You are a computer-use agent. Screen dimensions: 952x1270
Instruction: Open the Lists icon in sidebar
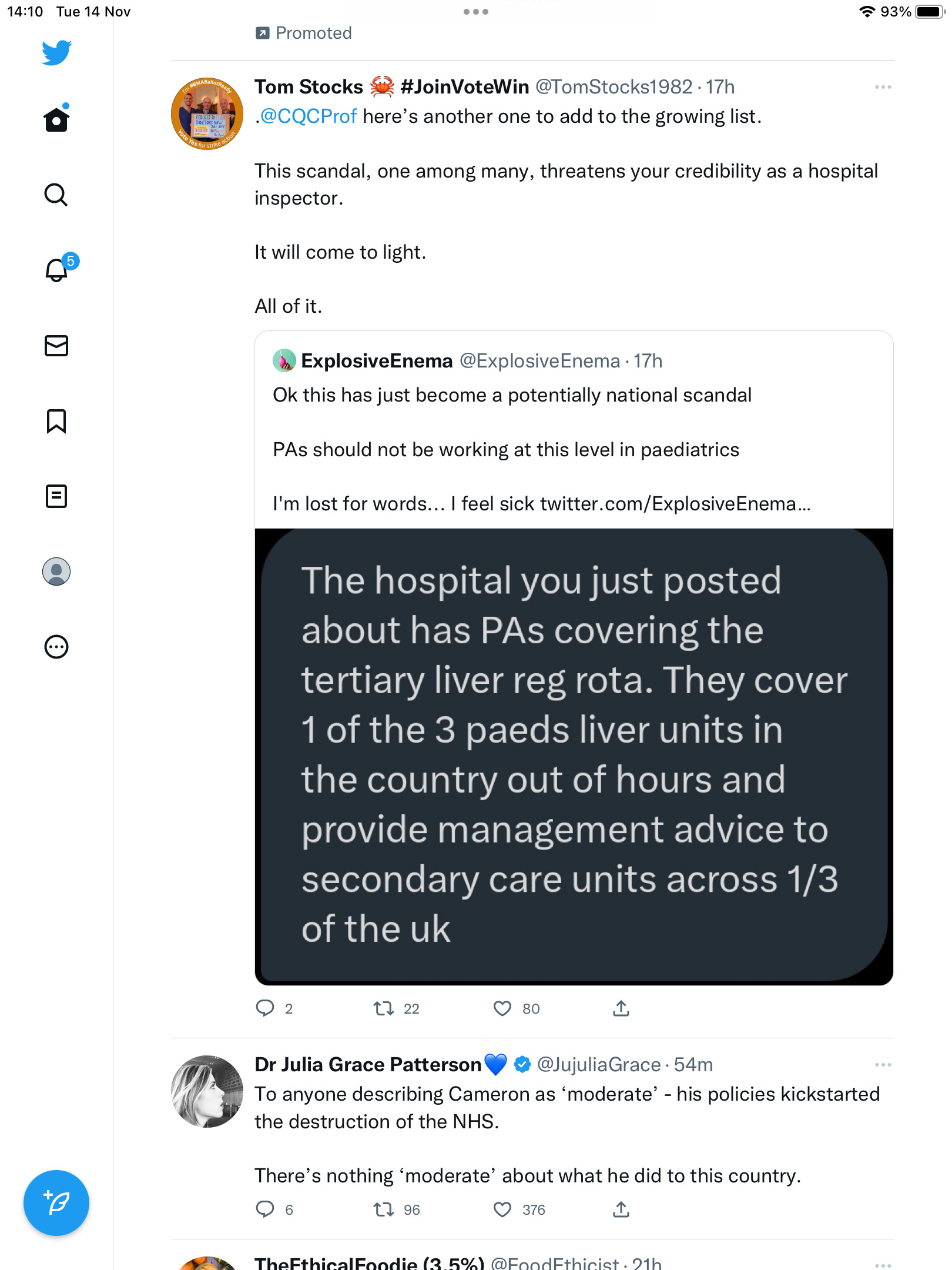[x=56, y=496]
